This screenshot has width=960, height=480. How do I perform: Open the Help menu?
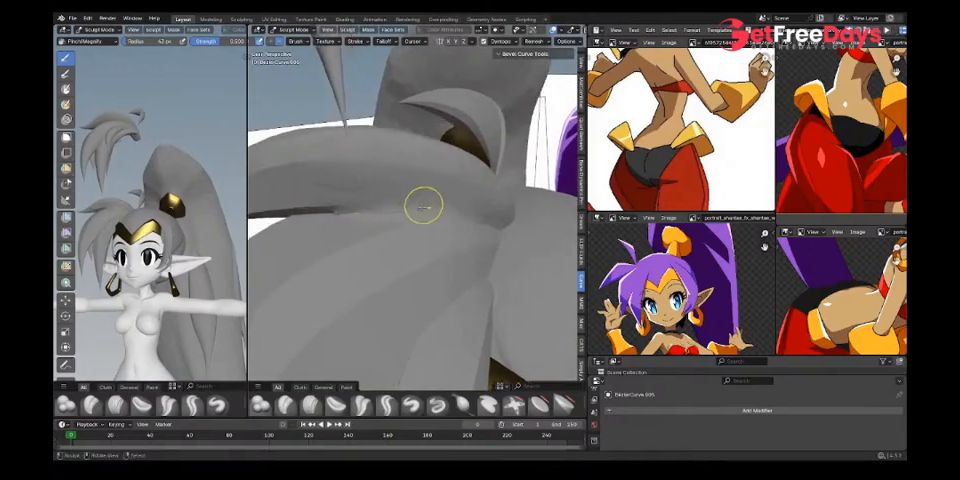tap(154, 18)
